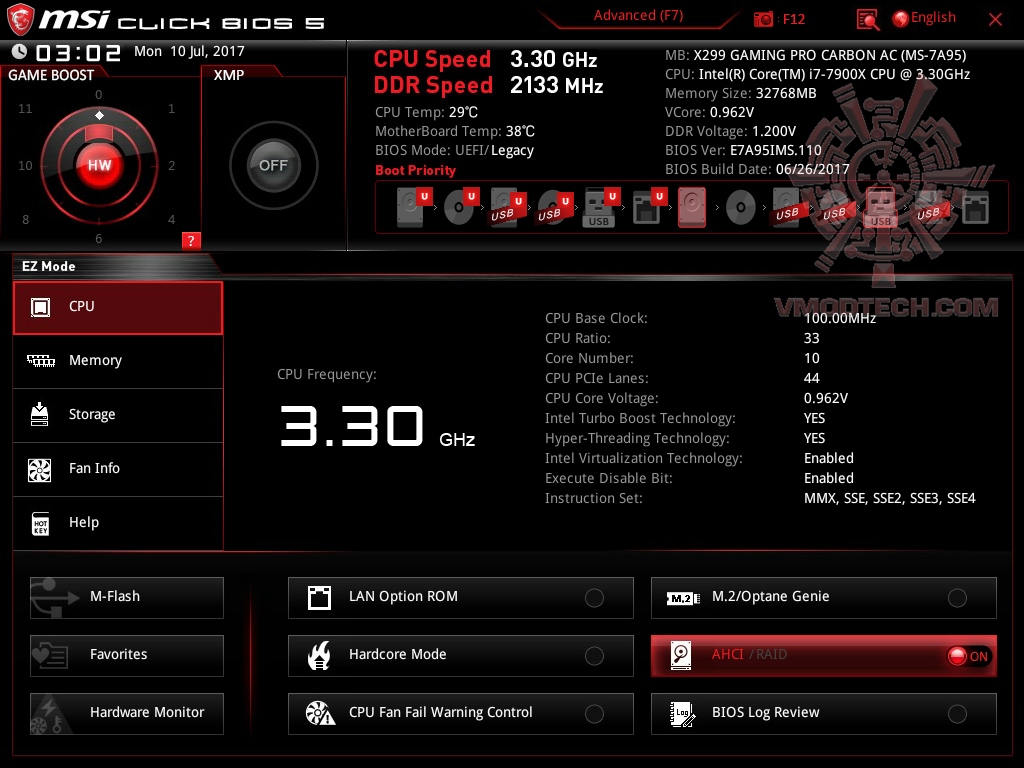Click the AHCI hard drive icon
The image size is (1024, 768).
pyautogui.click(x=681, y=656)
